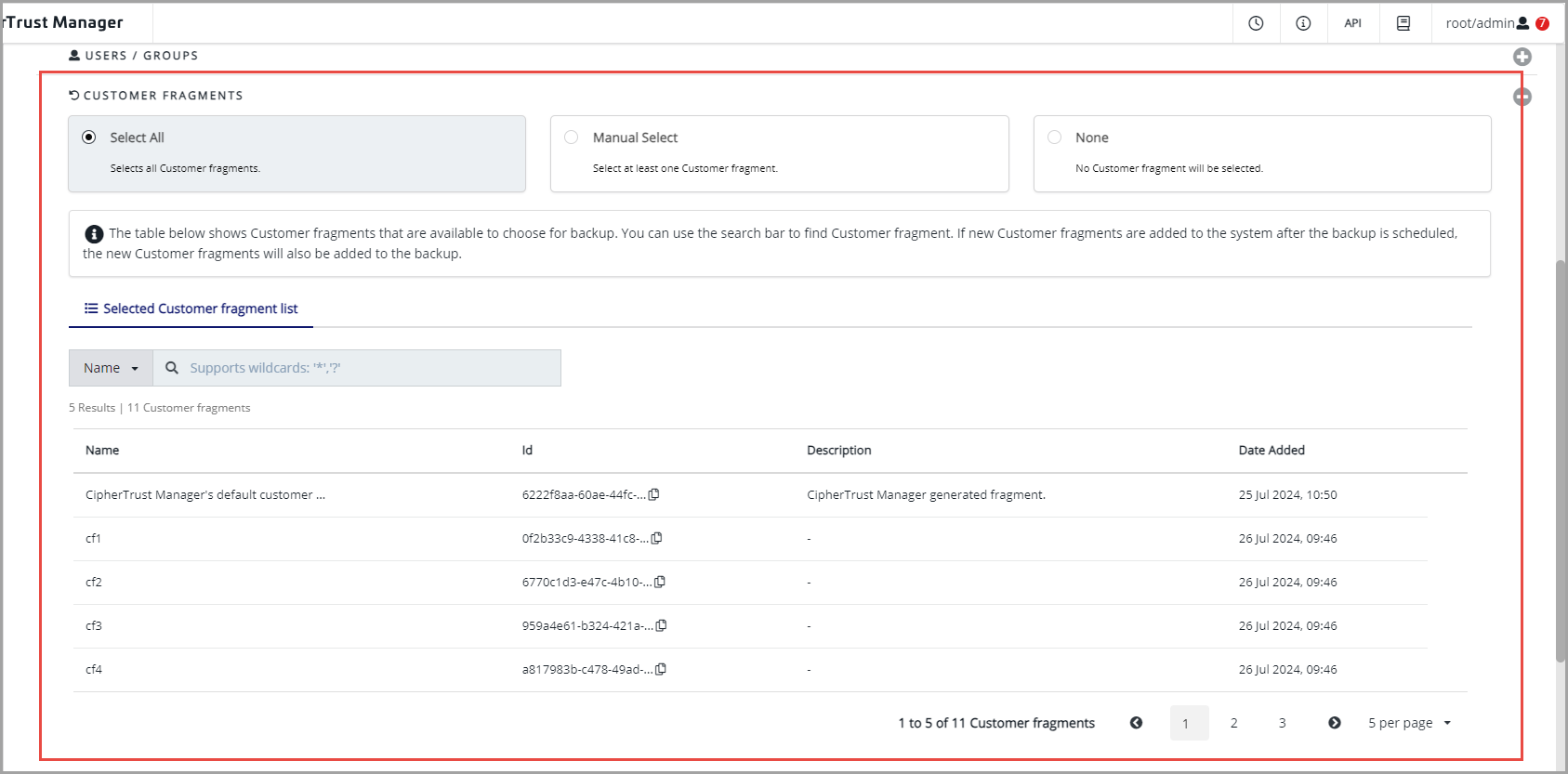The image size is (1568, 774).
Task: Switch to Selected Customer fragment list tab
Action: (x=191, y=308)
